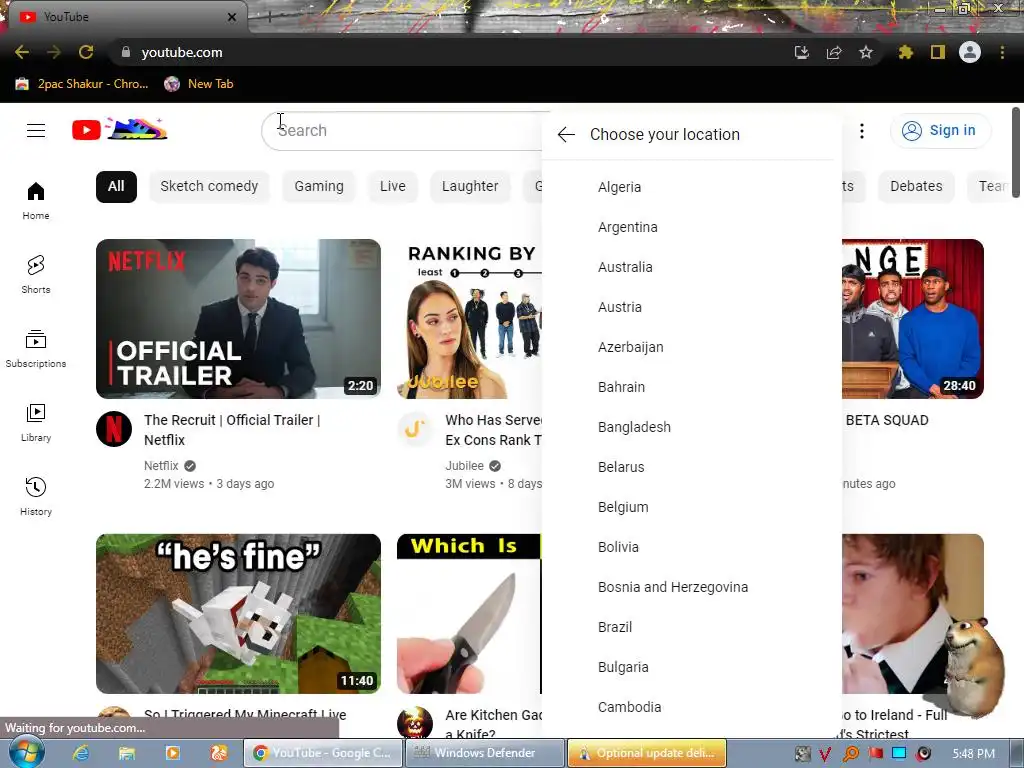Screen dimensions: 1024x768
Task: Select the All filter chip
Action: (x=116, y=187)
